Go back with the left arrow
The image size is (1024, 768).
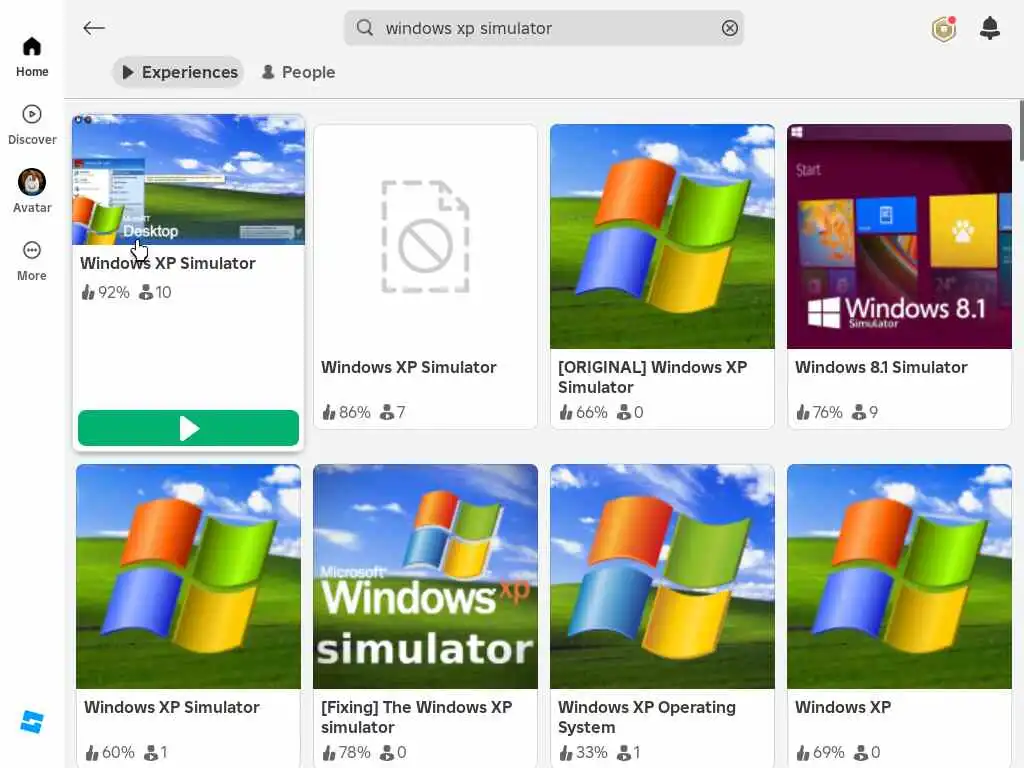tap(94, 28)
